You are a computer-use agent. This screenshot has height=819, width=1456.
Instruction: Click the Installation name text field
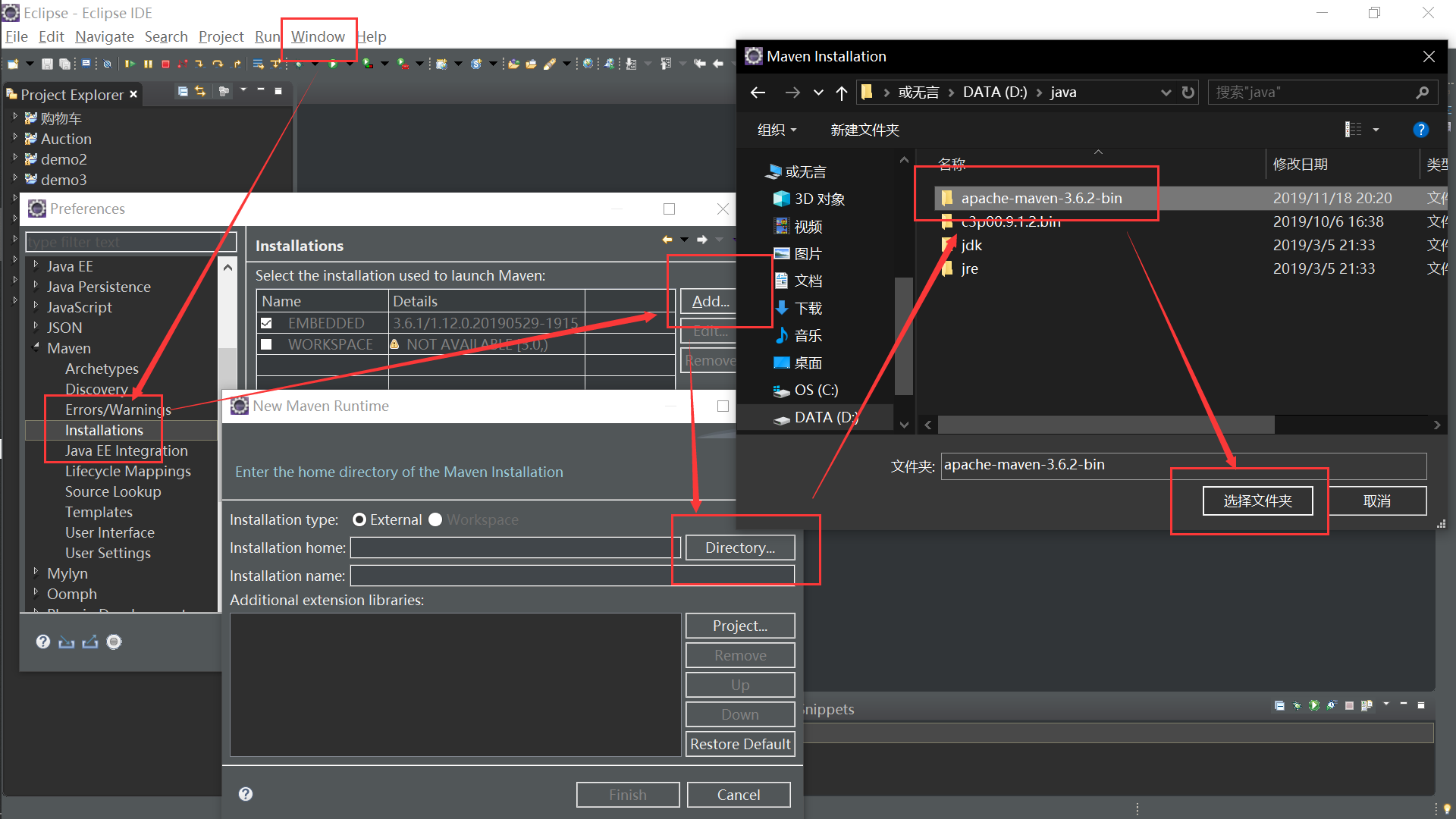point(572,576)
